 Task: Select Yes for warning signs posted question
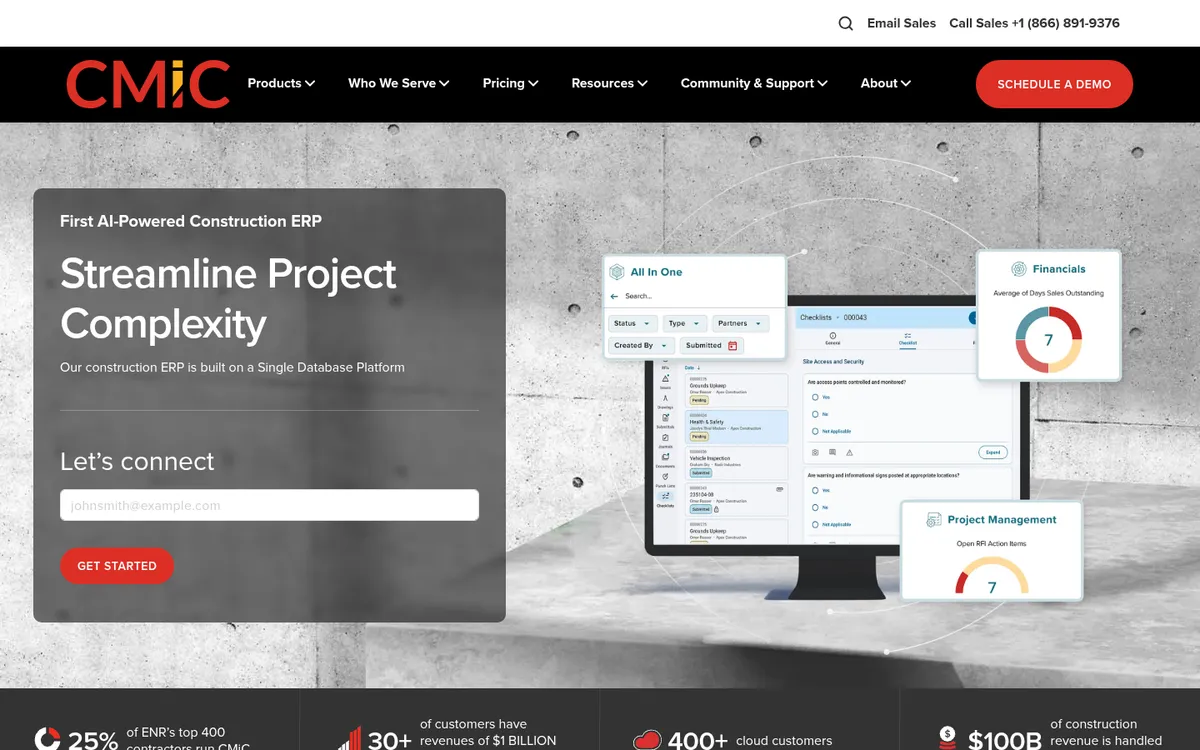[x=815, y=490]
